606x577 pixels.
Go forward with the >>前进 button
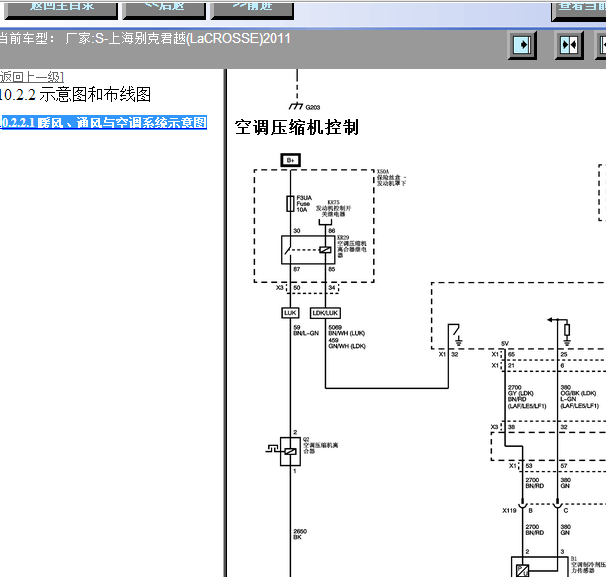point(252,10)
